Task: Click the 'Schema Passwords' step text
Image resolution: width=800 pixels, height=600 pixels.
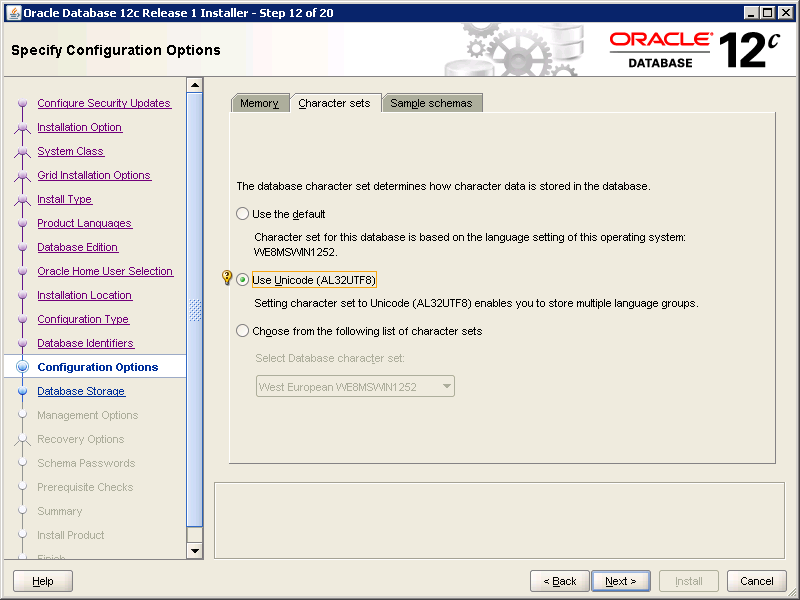Action: [x=86, y=463]
